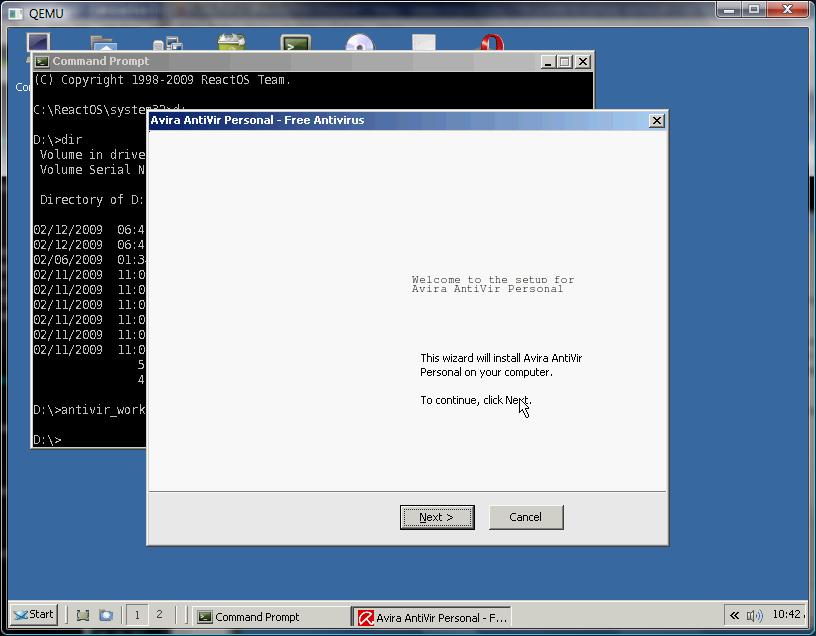Open the ReactOS Start menu

click(x=34, y=615)
